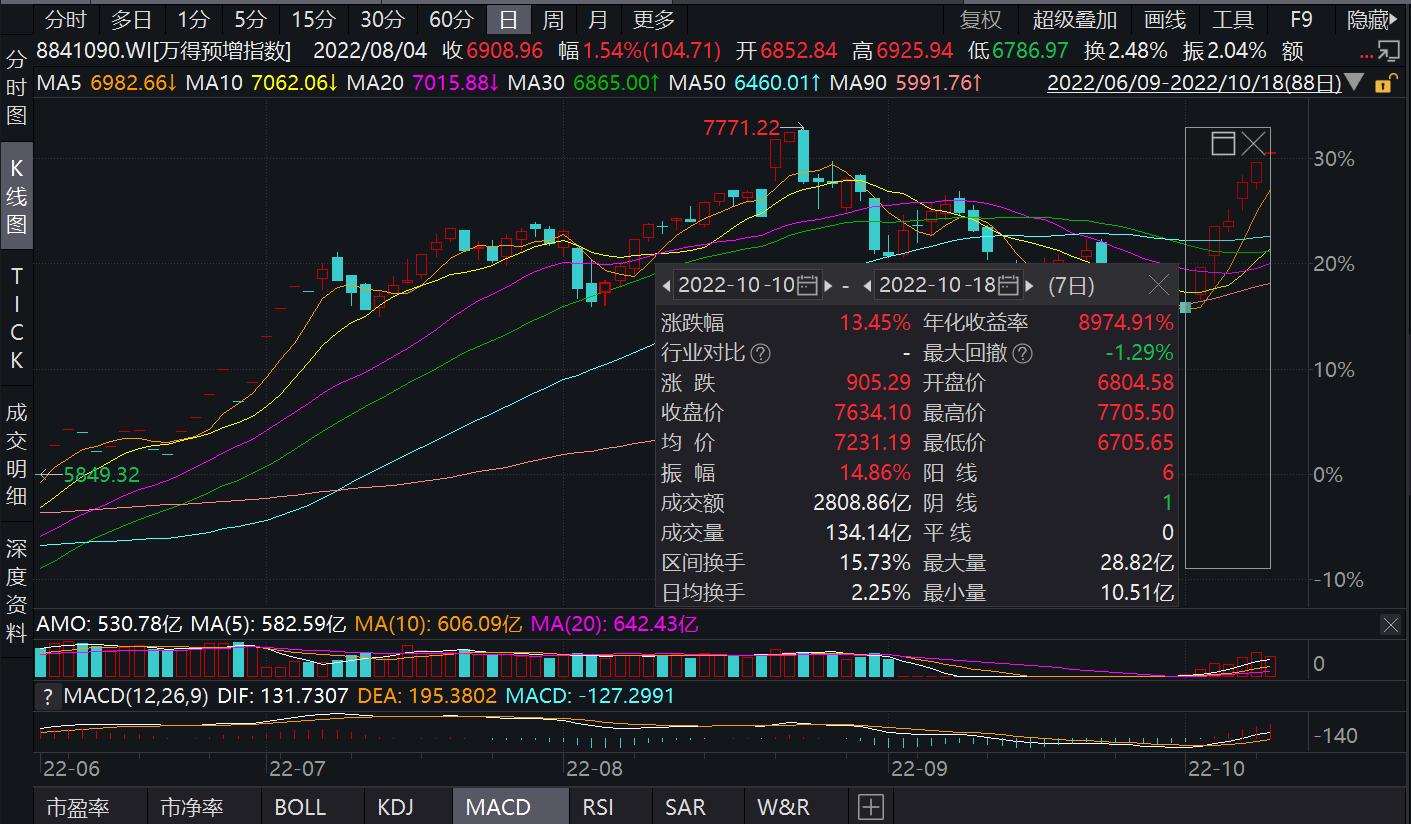Close the interval statistics popup
Viewport: 1411px width, 824px height.
1158,286
